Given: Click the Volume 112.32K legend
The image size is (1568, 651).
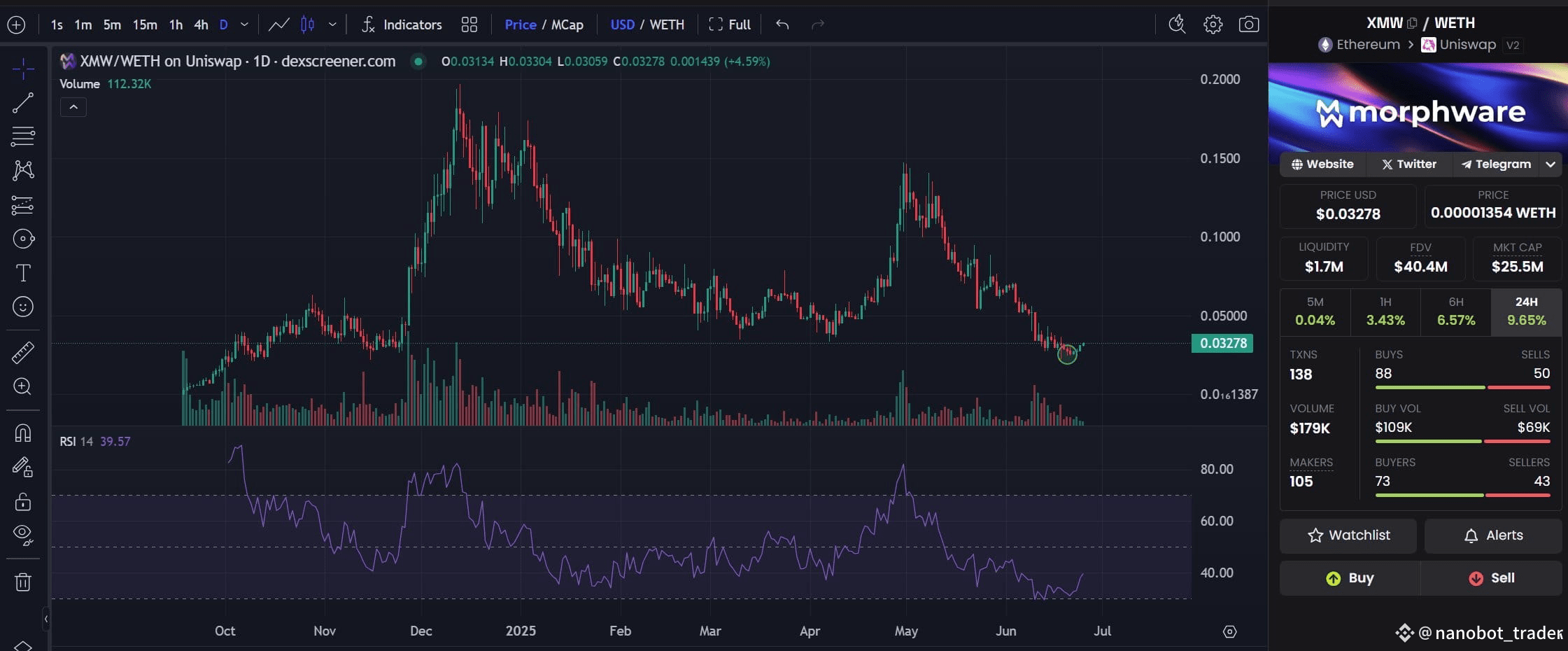Looking at the screenshot, I should tap(105, 84).
